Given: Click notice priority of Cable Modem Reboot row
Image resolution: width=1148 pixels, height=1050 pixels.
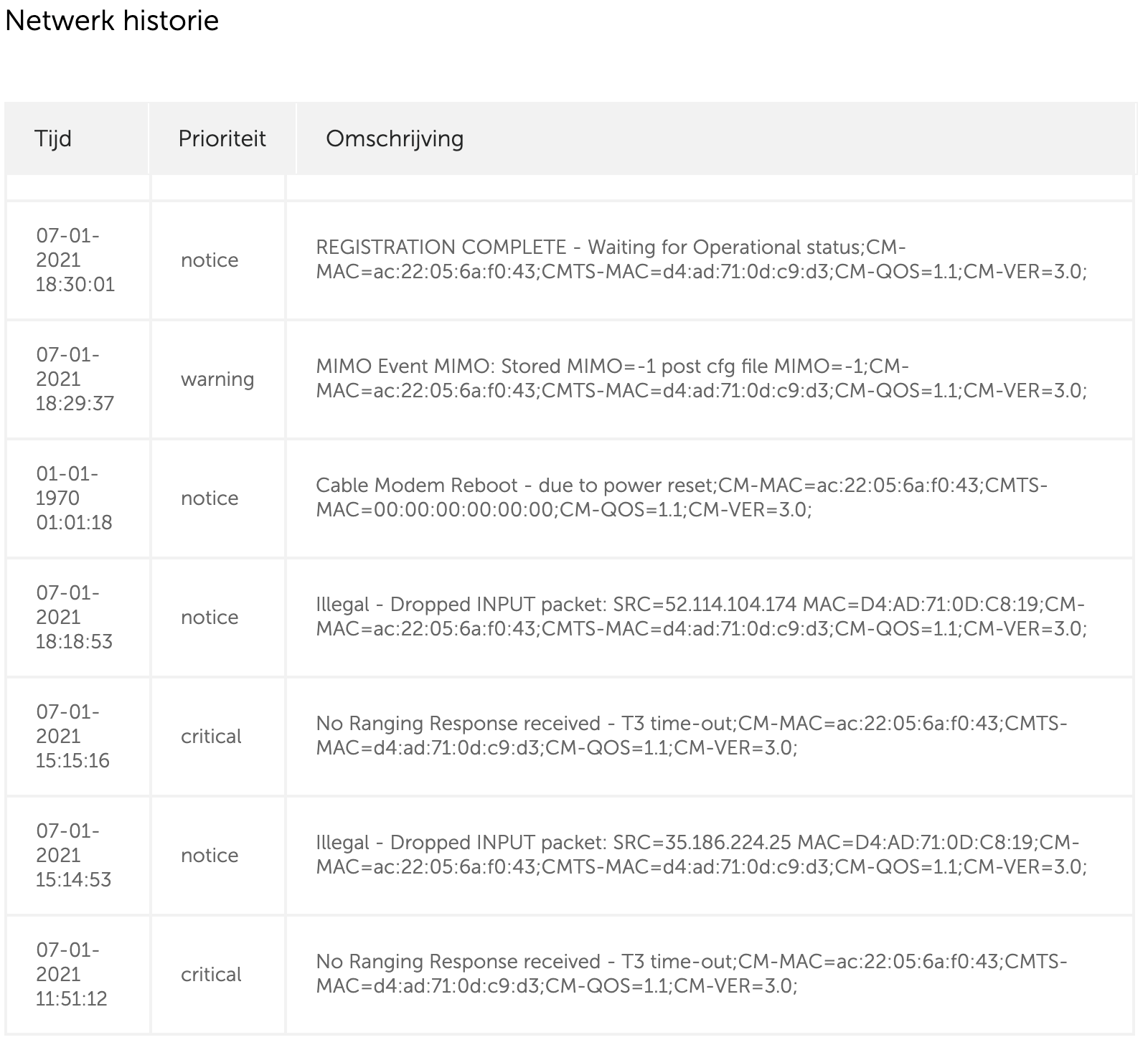Looking at the screenshot, I should click(210, 498).
